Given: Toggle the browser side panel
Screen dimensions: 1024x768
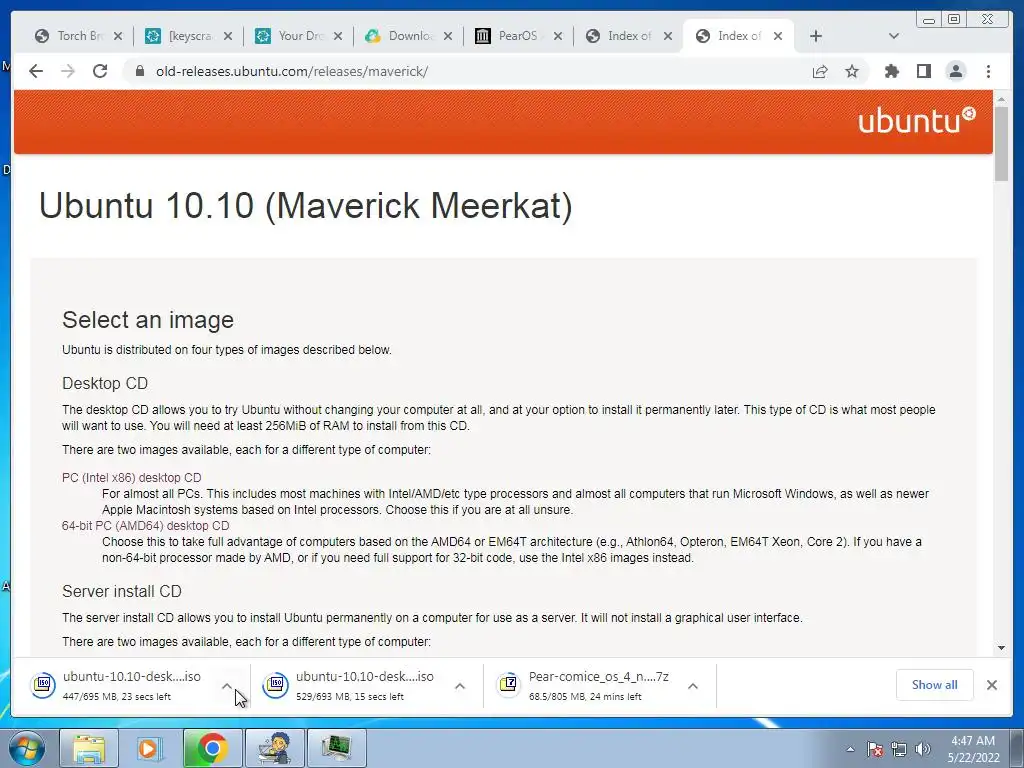Looking at the screenshot, I should click(923, 71).
